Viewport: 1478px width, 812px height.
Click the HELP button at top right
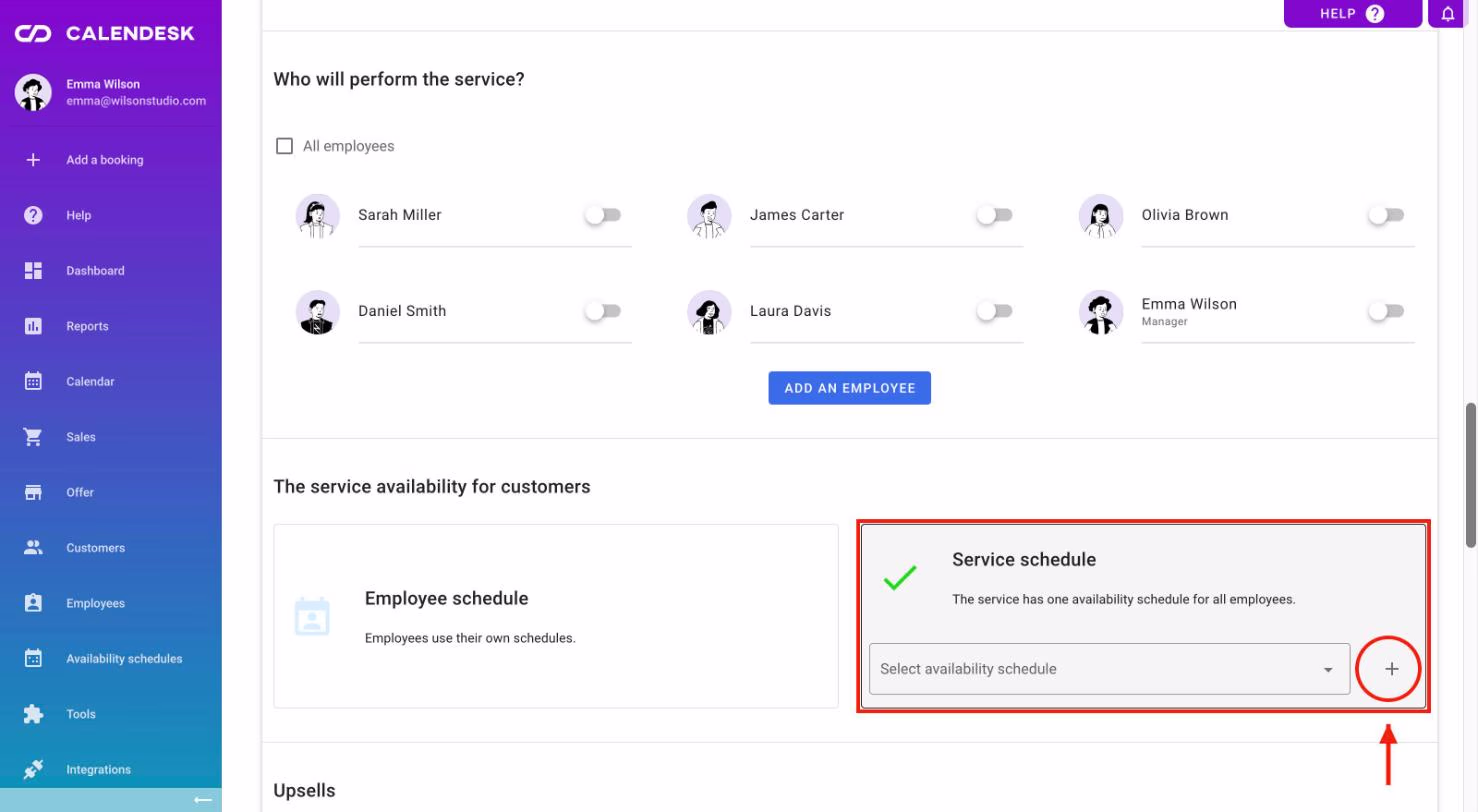[x=1352, y=14]
